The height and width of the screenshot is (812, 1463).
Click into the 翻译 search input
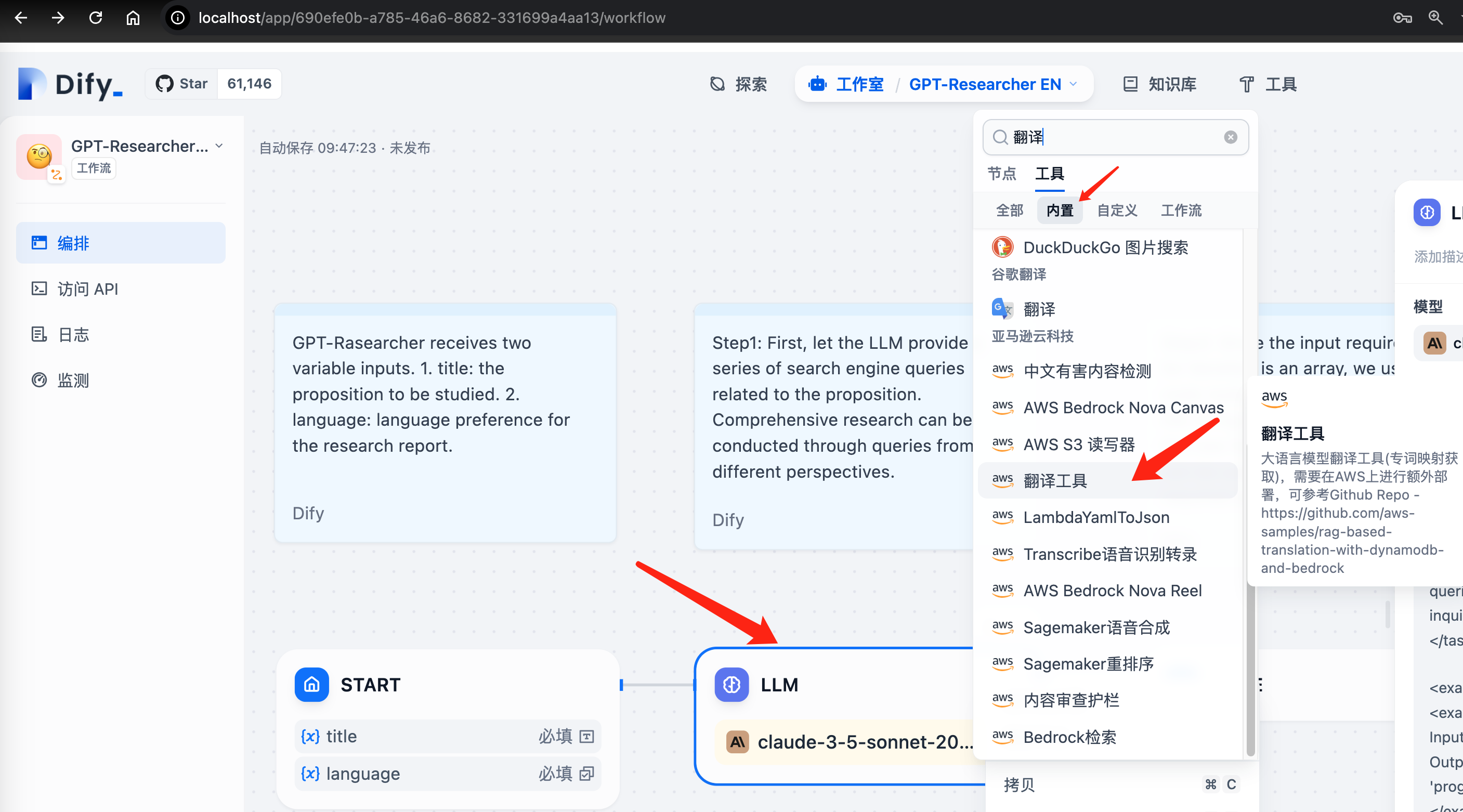1113,137
